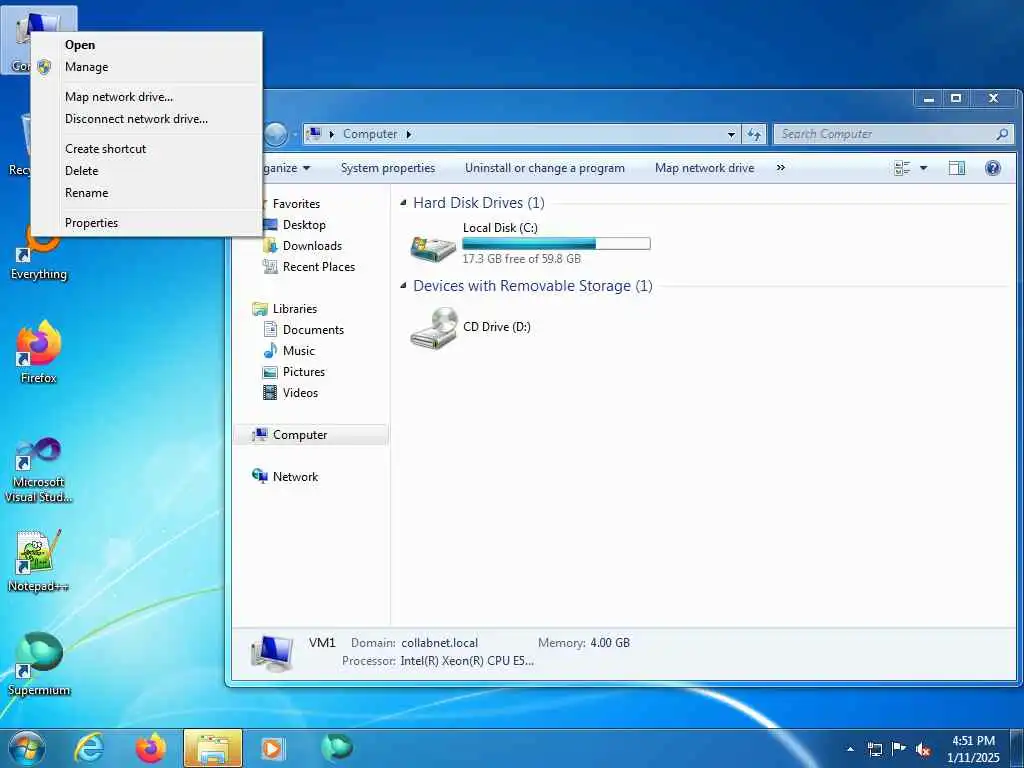Launch Firefox from the taskbar
The image size is (1024, 768).
tap(150, 748)
